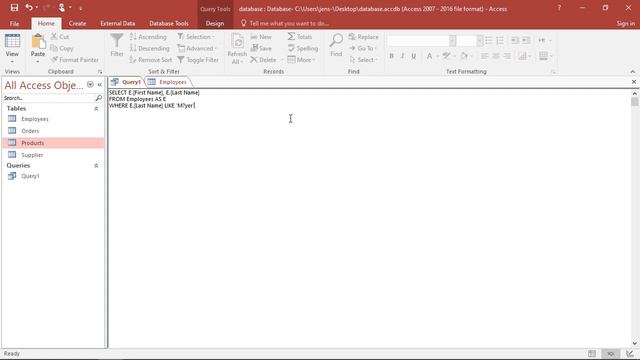Click the Undo icon in title bar
Viewport: 640px width, 360px height.
tap(29, 8)
